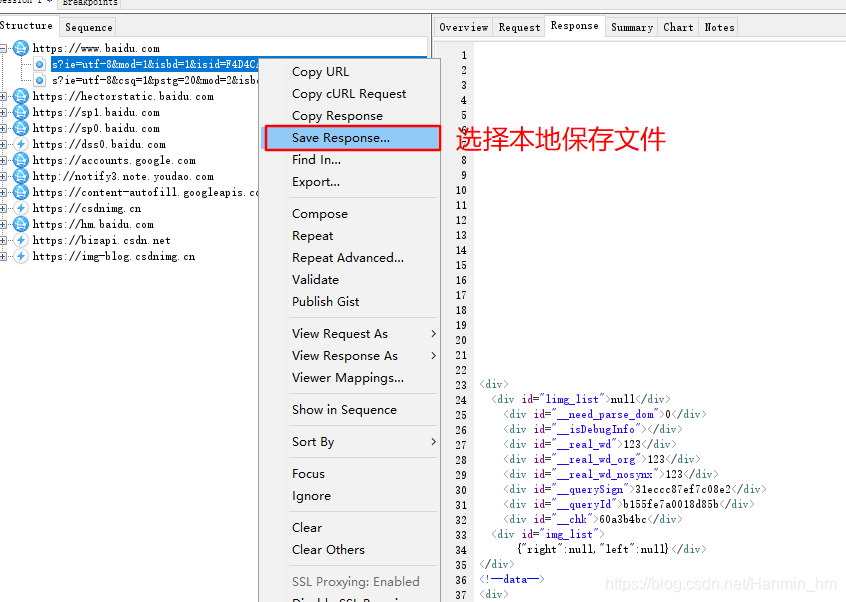846x602 pixels.
Task: Choose Copy Response menu item
Action: pos(350,116)
